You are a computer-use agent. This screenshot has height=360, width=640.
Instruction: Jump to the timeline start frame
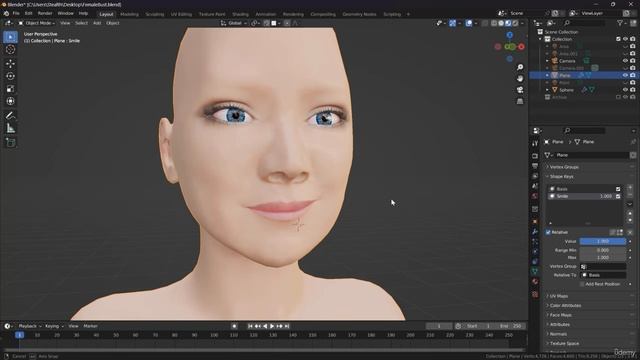click(x=250, y=326)
